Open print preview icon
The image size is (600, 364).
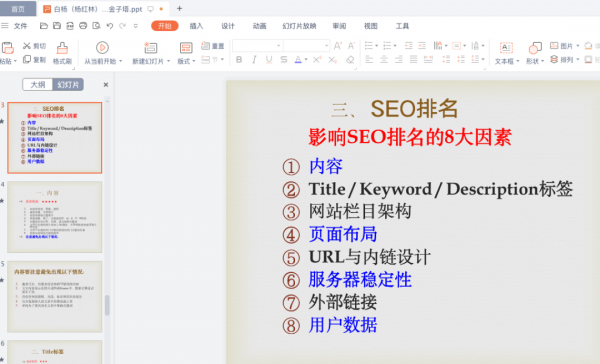[96, 26]
